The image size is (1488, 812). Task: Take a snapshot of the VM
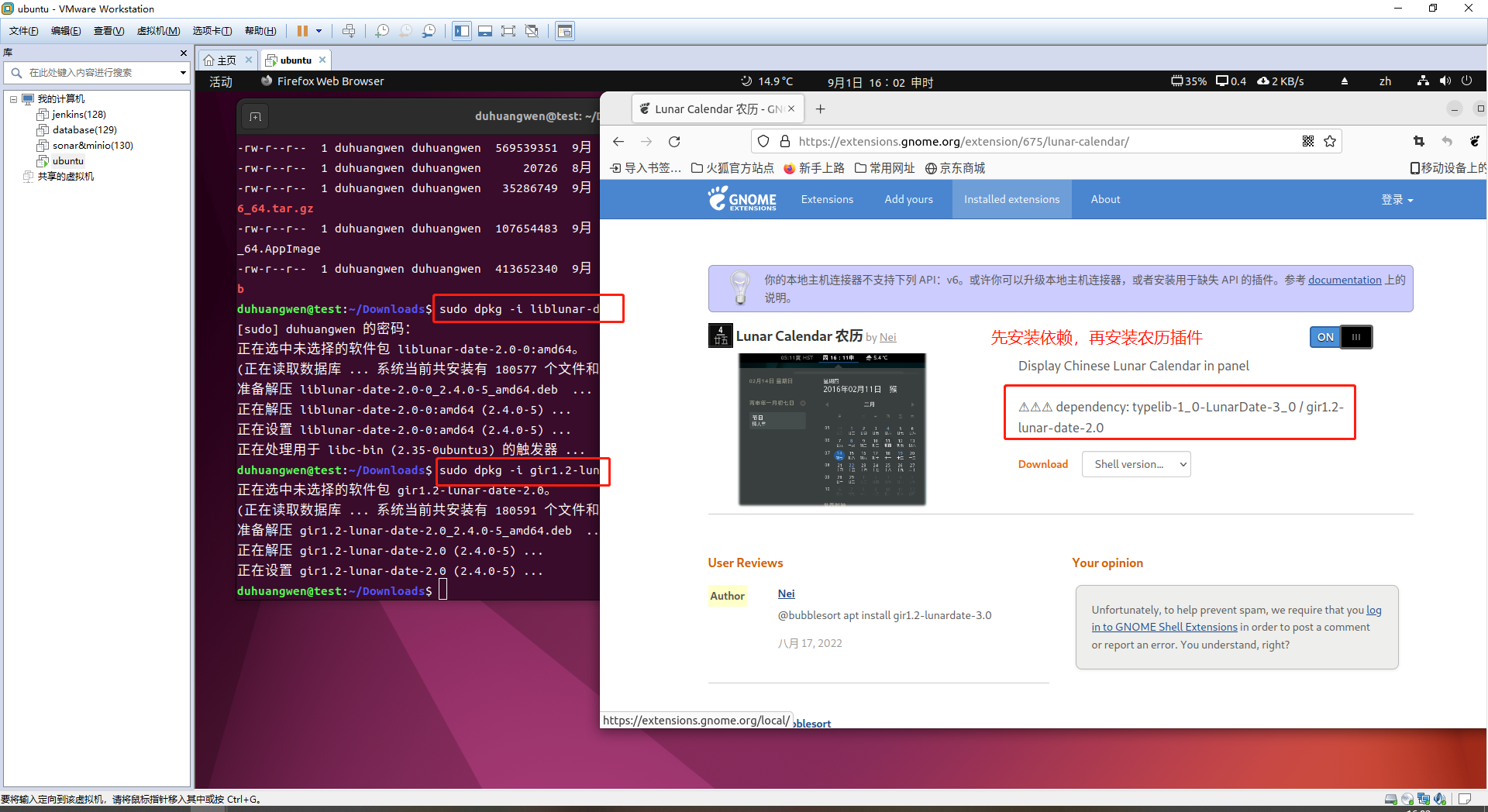382,31
